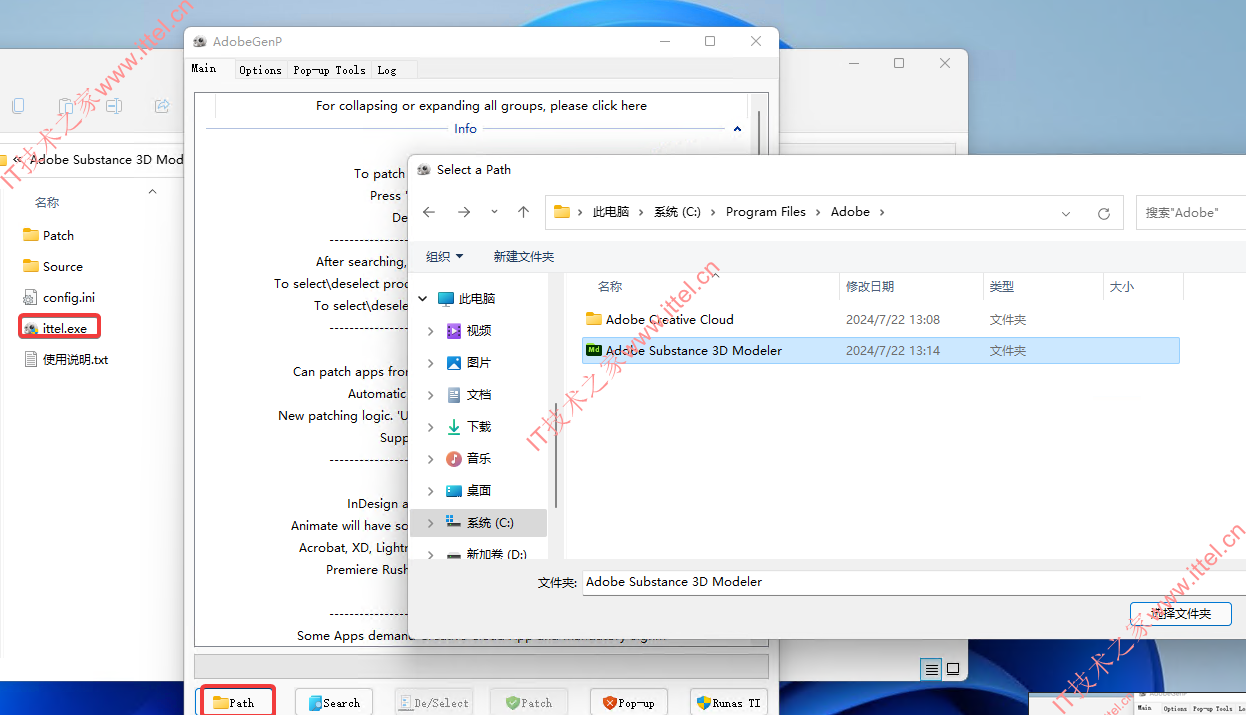1246x715 pixels.
Task: Select the Adobe Substance 3D Modeler folder
Action: (880, 350)
